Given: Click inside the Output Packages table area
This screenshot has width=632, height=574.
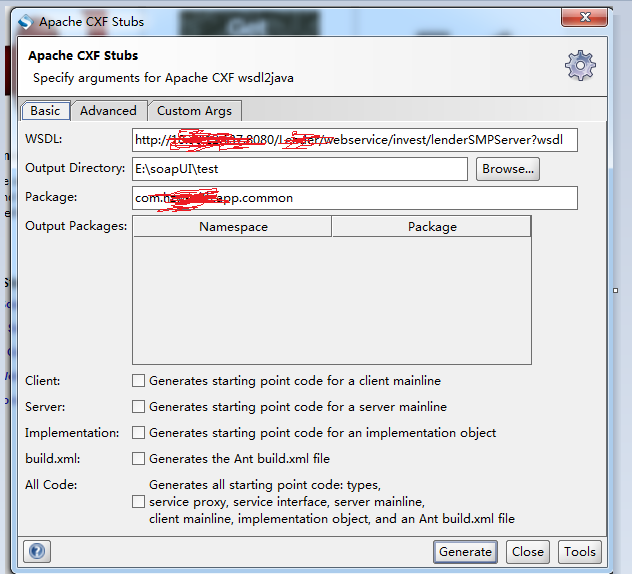Looking at the screenshot, I should click(332, 300).
